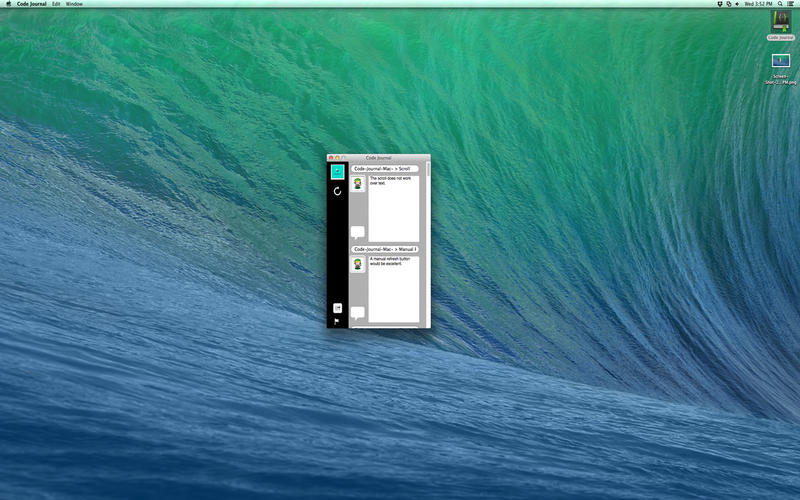
Task: Click the circular refresh arrow icon
Action: 337,191
